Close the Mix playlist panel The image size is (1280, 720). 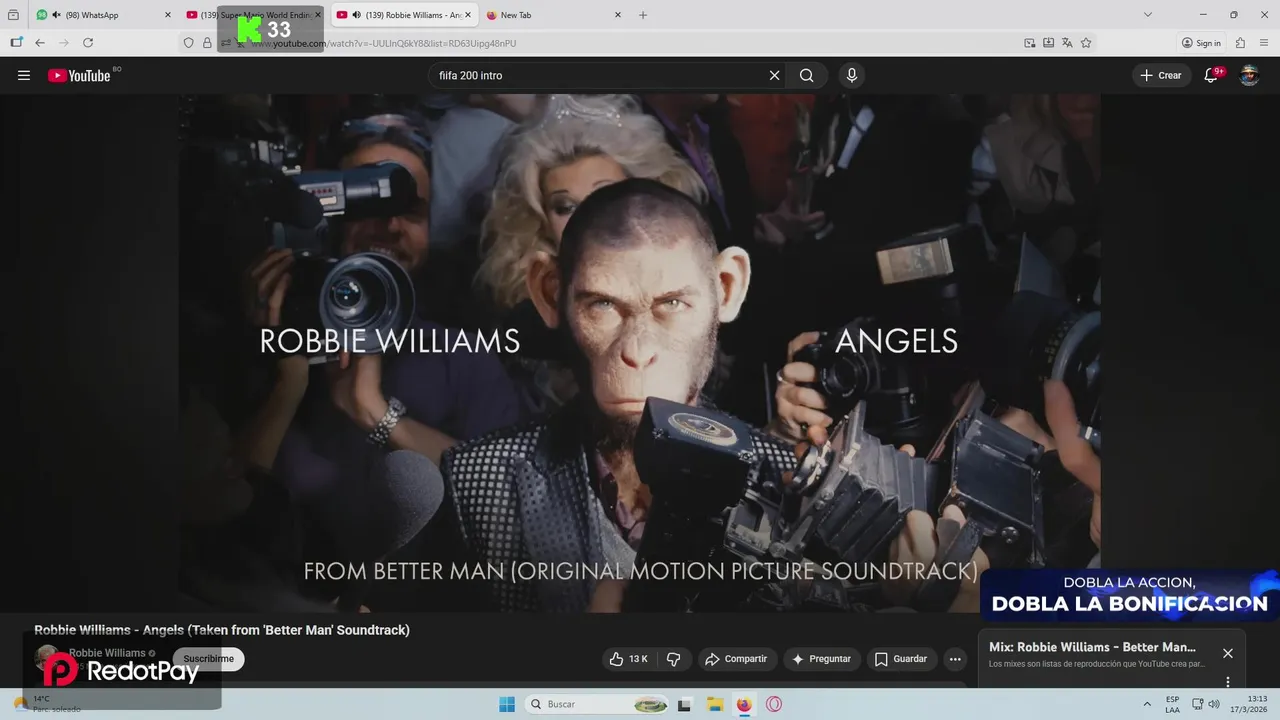1228,653
